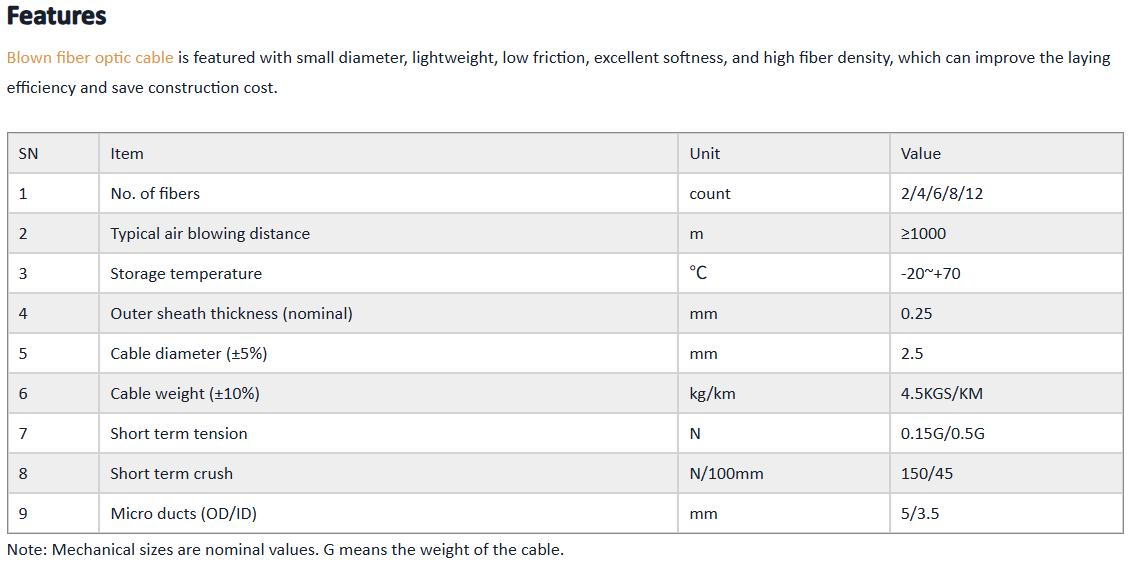Click the Micro ducts (OD/ID) cell
1136x565 pixels.
tap(388, 514)
